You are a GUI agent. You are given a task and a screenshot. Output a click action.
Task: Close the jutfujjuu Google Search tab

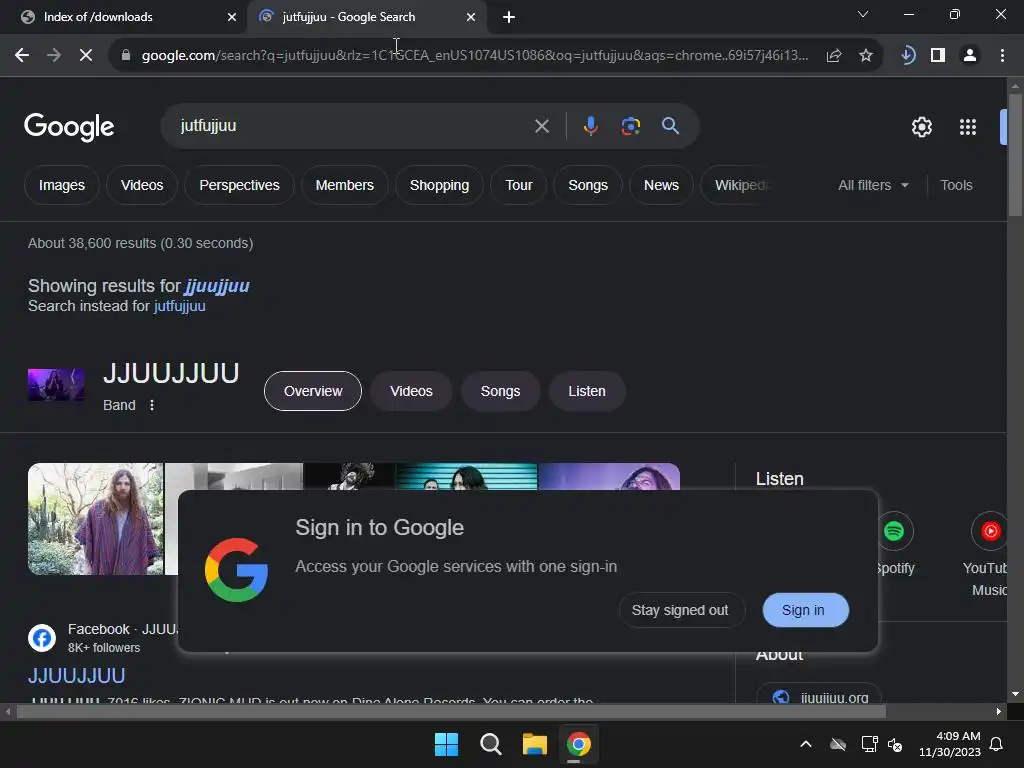click(x=471, y=17)
